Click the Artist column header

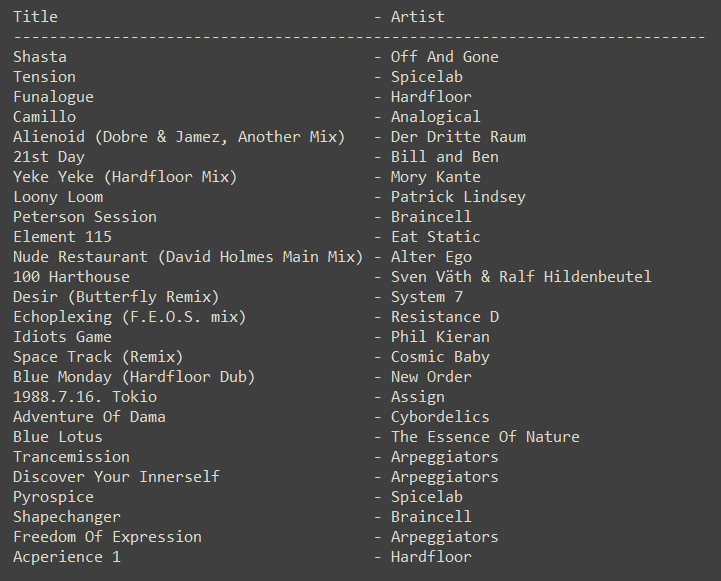pyautogui.click(x=417, y=17)
